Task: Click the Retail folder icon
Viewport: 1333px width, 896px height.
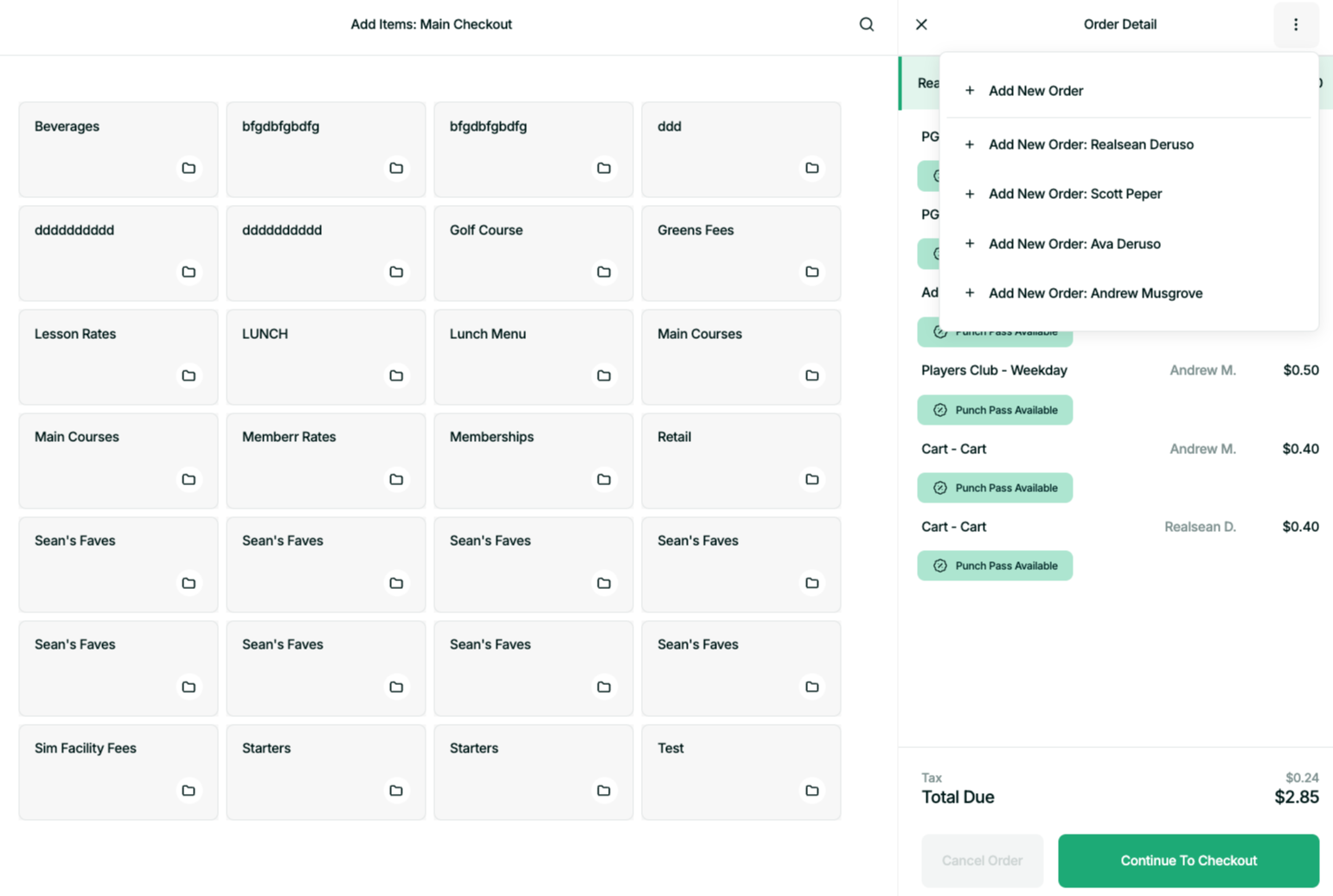Action: 811,479
